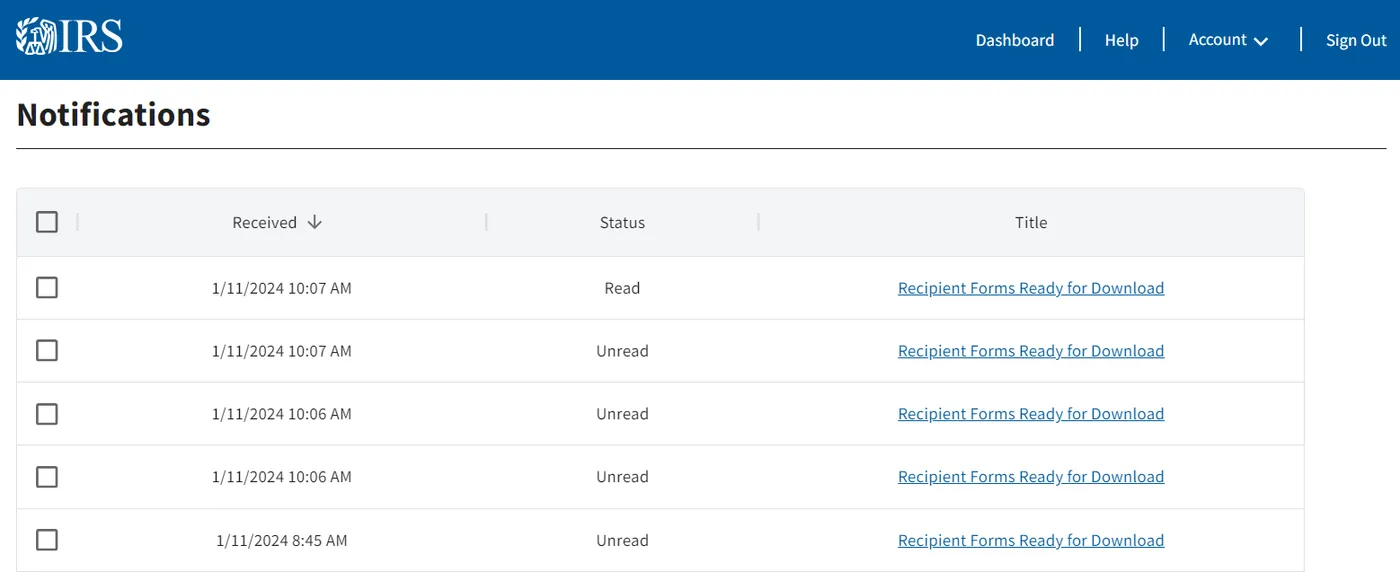Screen dimensions: 1400x572
Task: Click the IRS logo in the header
Action: coord(69,37)
